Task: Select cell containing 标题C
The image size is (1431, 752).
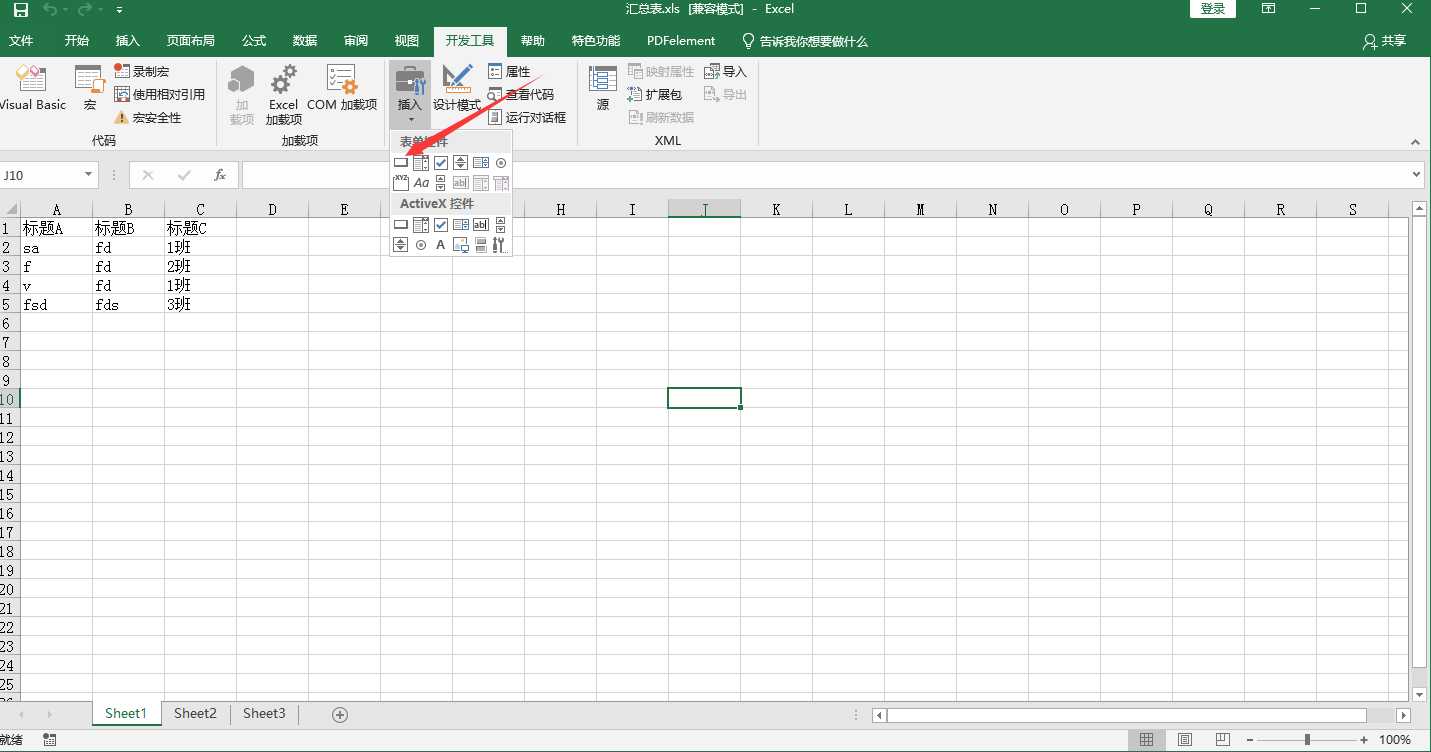Action: point(200,228)
